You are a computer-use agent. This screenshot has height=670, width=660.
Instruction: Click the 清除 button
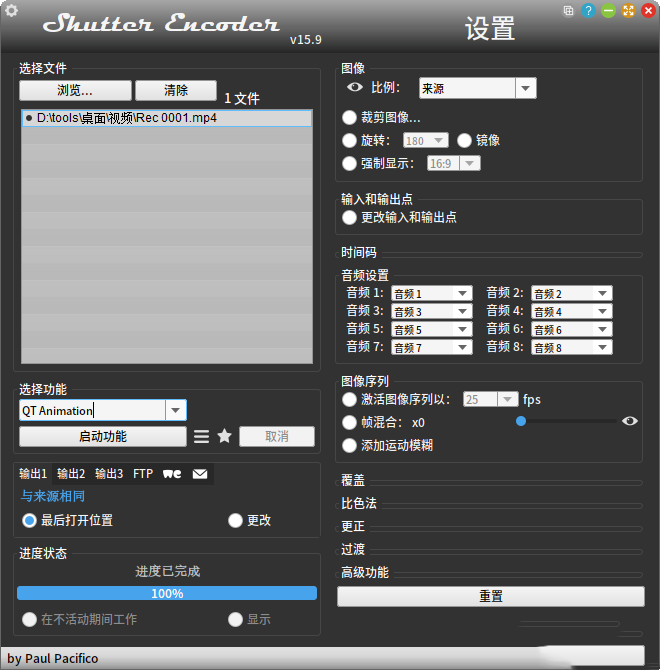[176, 90]
